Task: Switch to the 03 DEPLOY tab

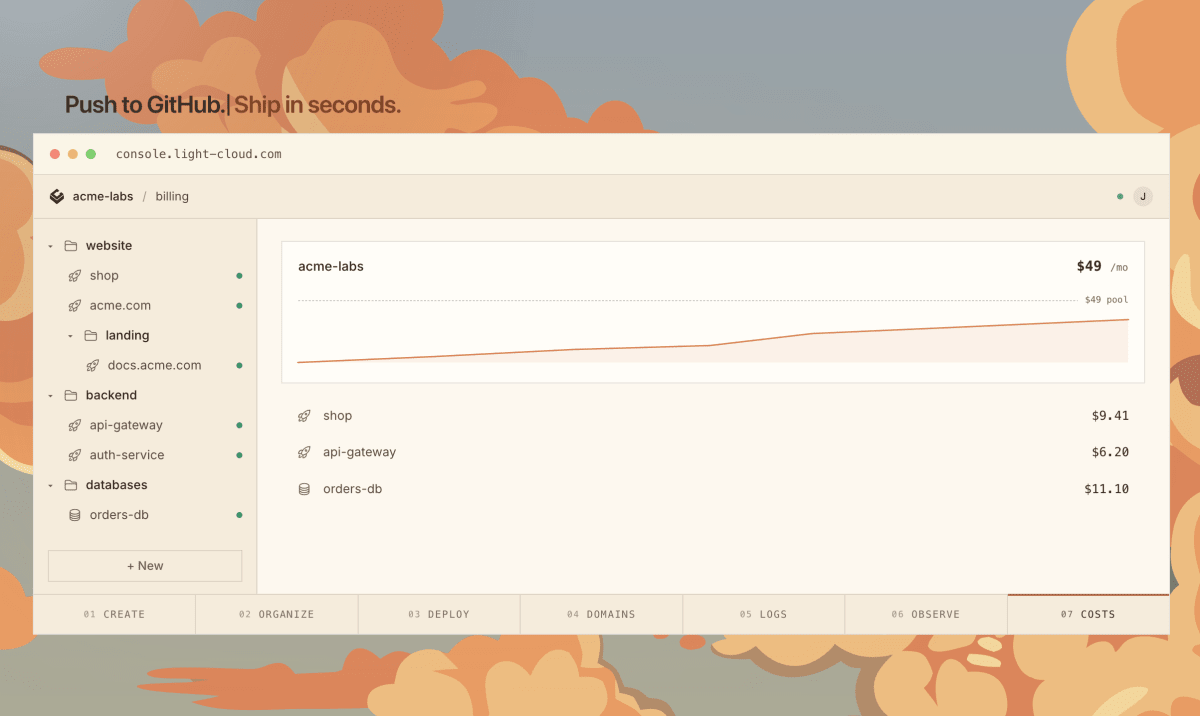Action: 439,614
